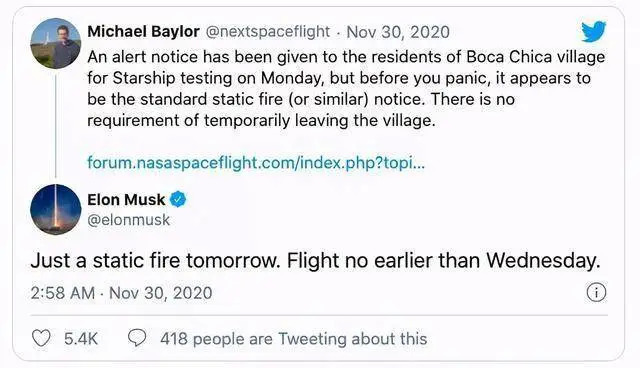This screenshot has width=640, height=368.
Task: Click the @nextspaceflight handle
Action: click(268, 31)
